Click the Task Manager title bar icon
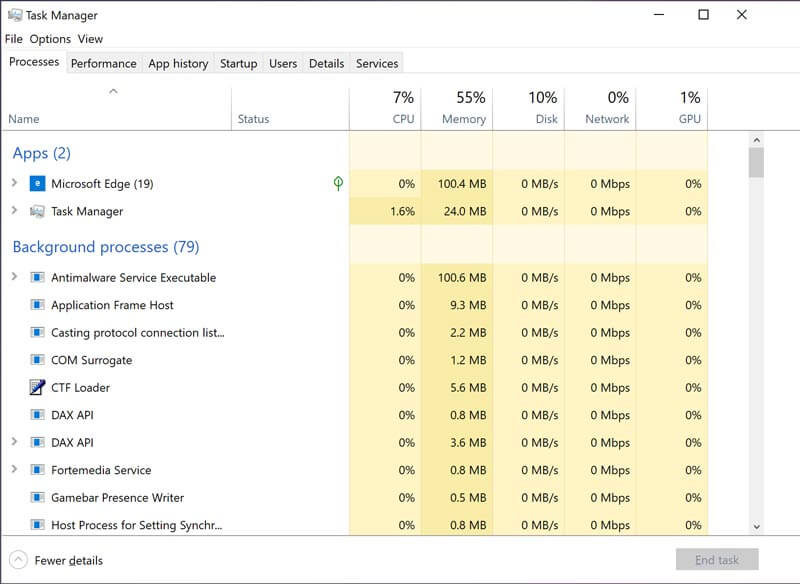The image size is (800, 584). pos(15,15)
